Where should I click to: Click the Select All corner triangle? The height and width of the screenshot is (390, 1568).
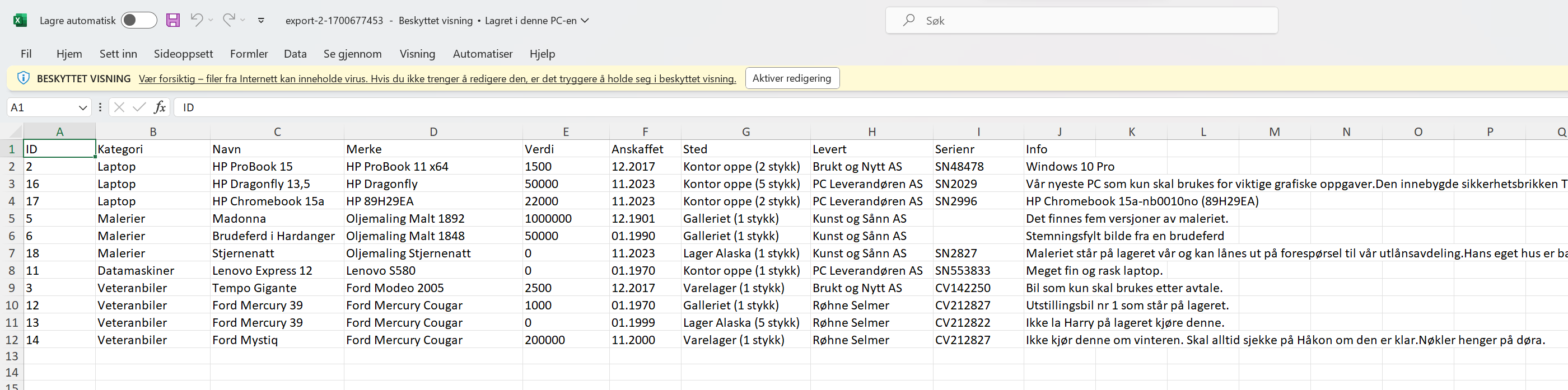pos(15,131)
